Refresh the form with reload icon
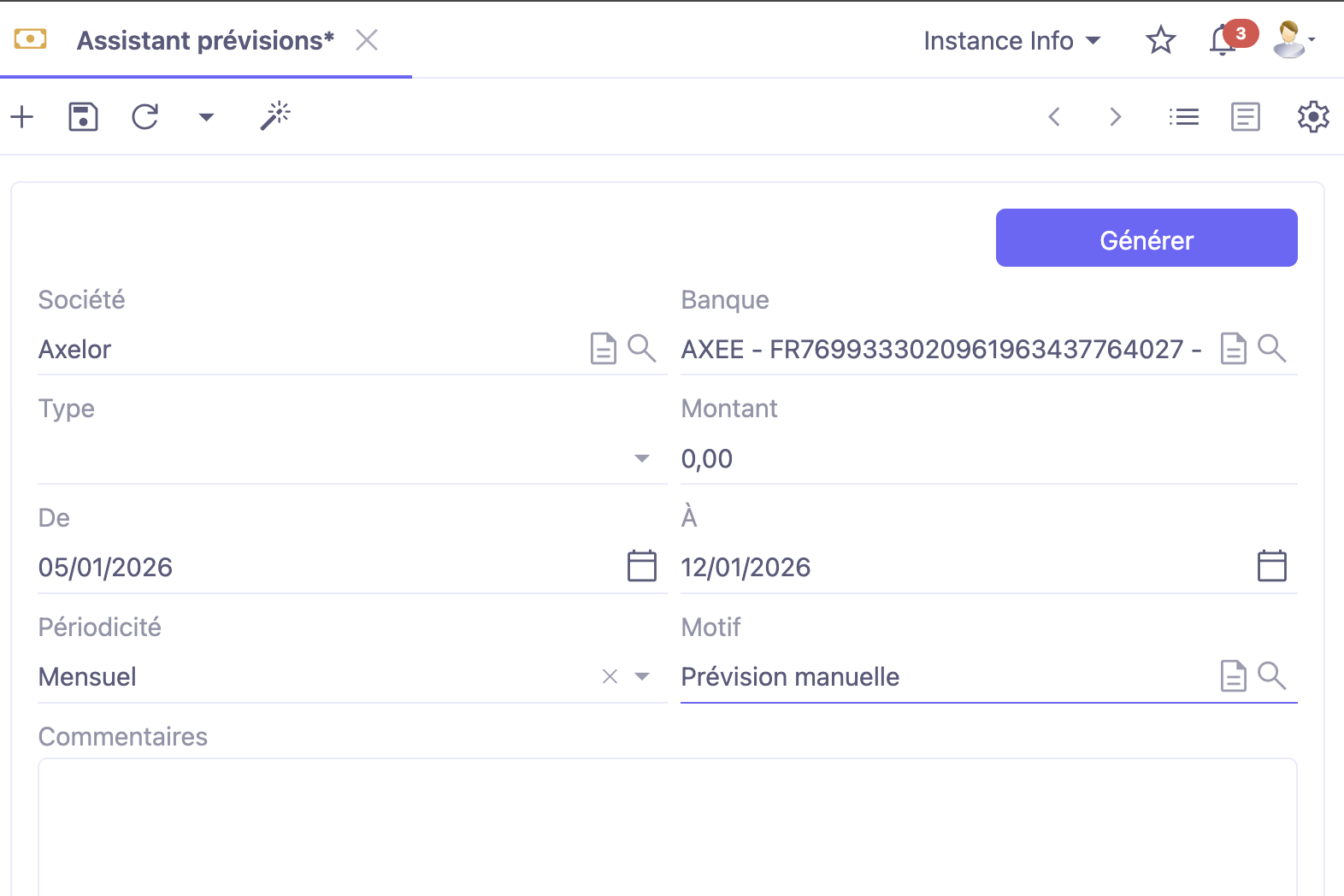The image size is (1344, 896). [145, 116]
